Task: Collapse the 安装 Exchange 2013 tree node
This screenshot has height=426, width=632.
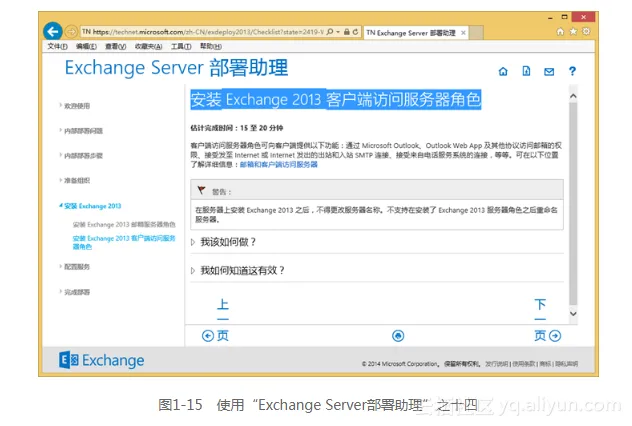Action: coord(60,206)
